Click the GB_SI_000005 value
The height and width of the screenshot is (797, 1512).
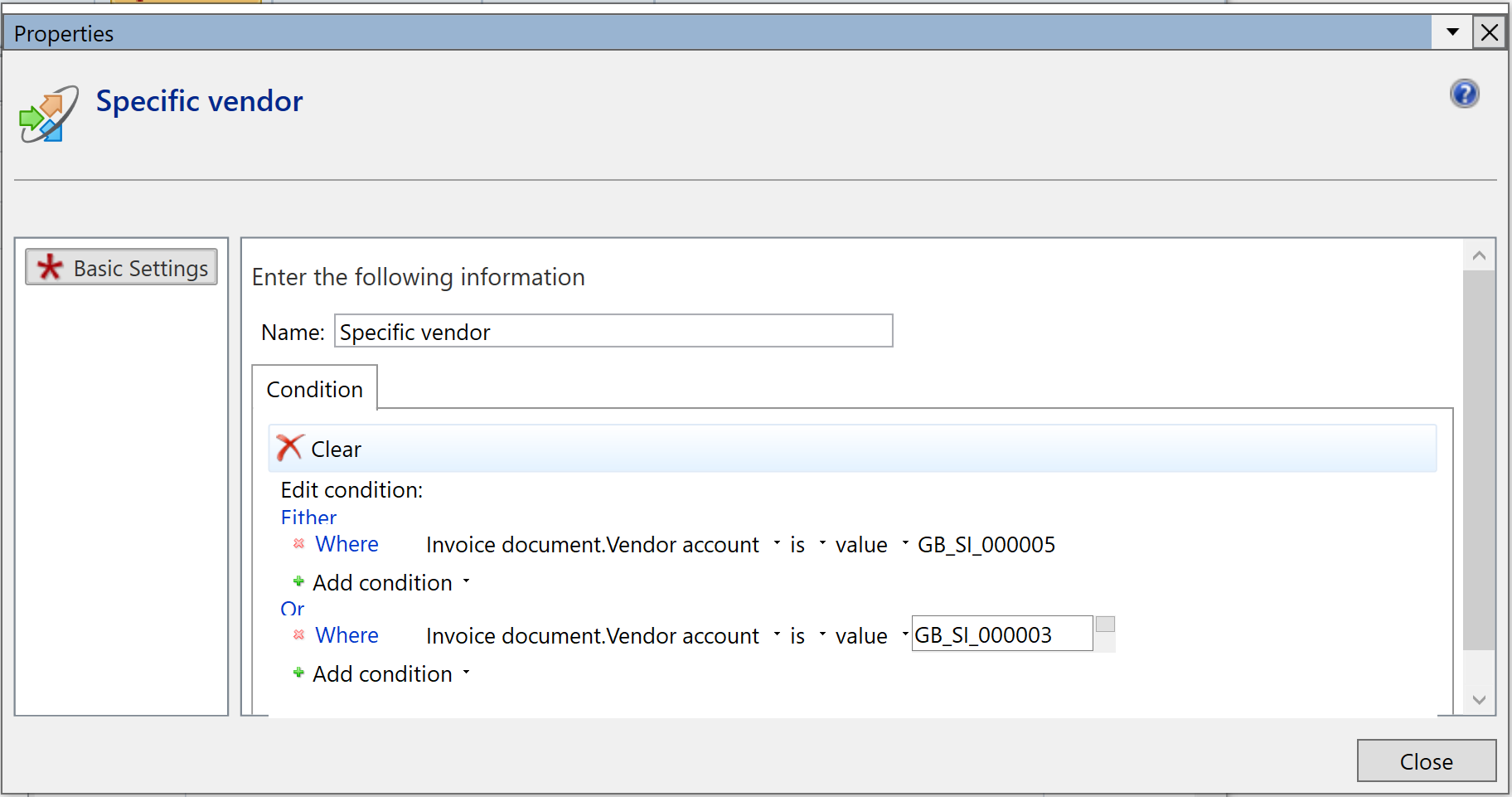tap(986, 544)
